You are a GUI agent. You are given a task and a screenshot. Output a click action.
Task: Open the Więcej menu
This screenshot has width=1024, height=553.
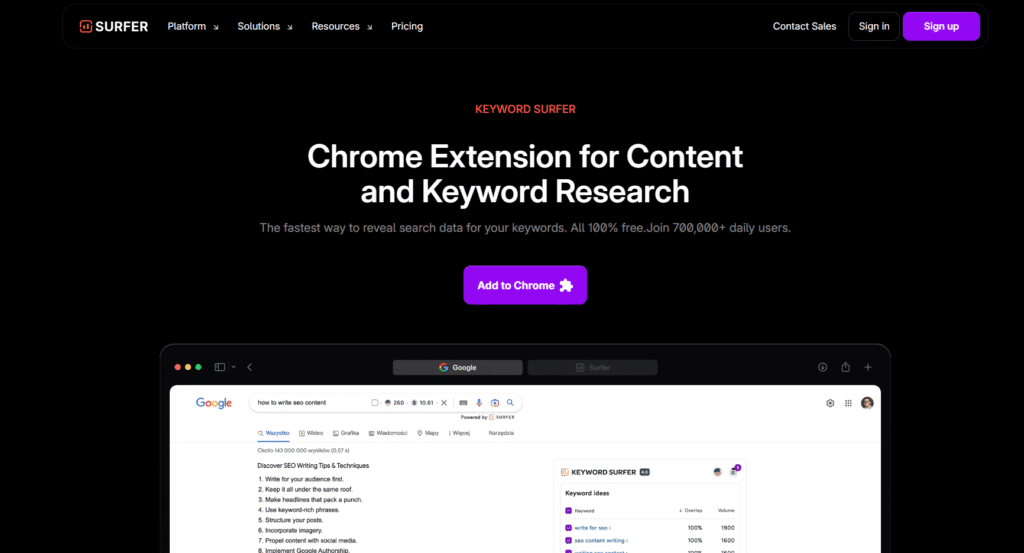click(459, 433)
